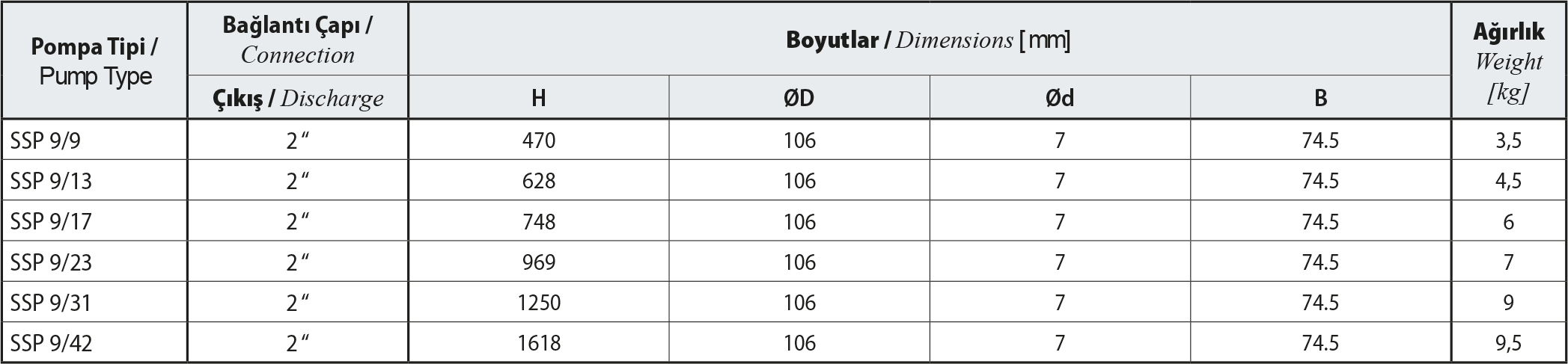Select the B column header
Screen dimensions: 1568x364
click(x=1320, y=97)
